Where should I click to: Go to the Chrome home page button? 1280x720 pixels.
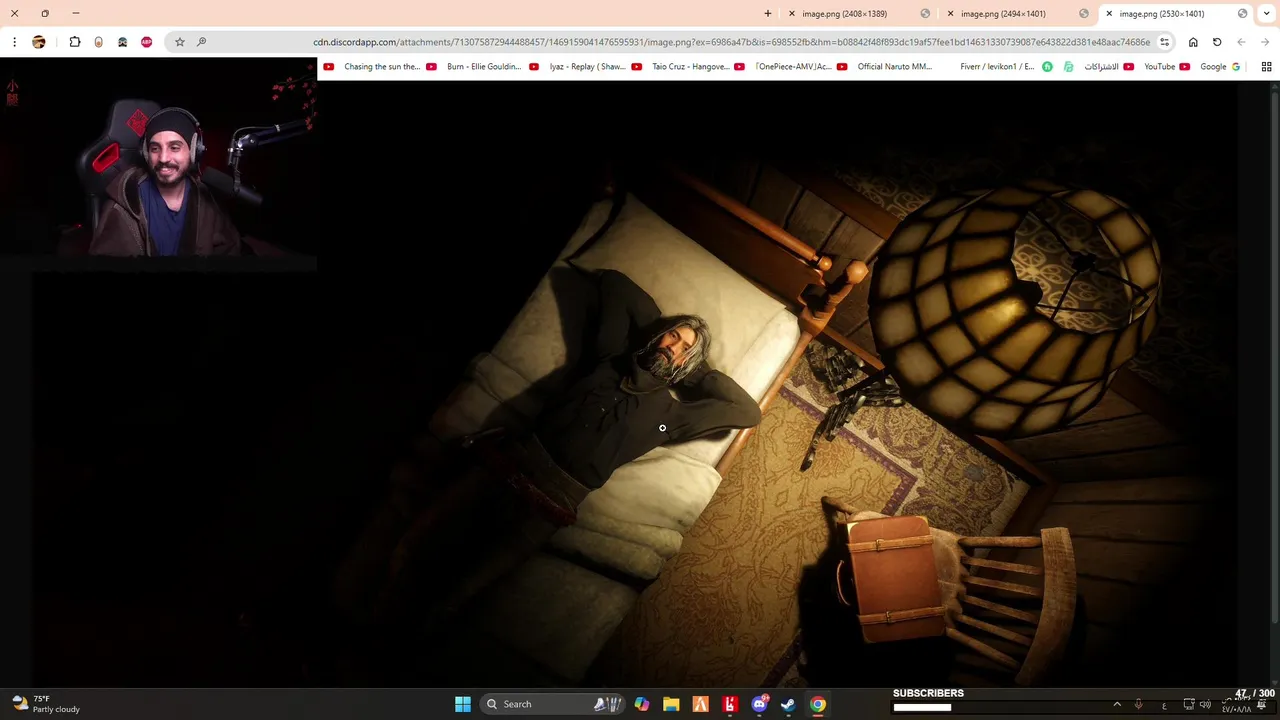pyautogui.click(x=1193, y=42)
